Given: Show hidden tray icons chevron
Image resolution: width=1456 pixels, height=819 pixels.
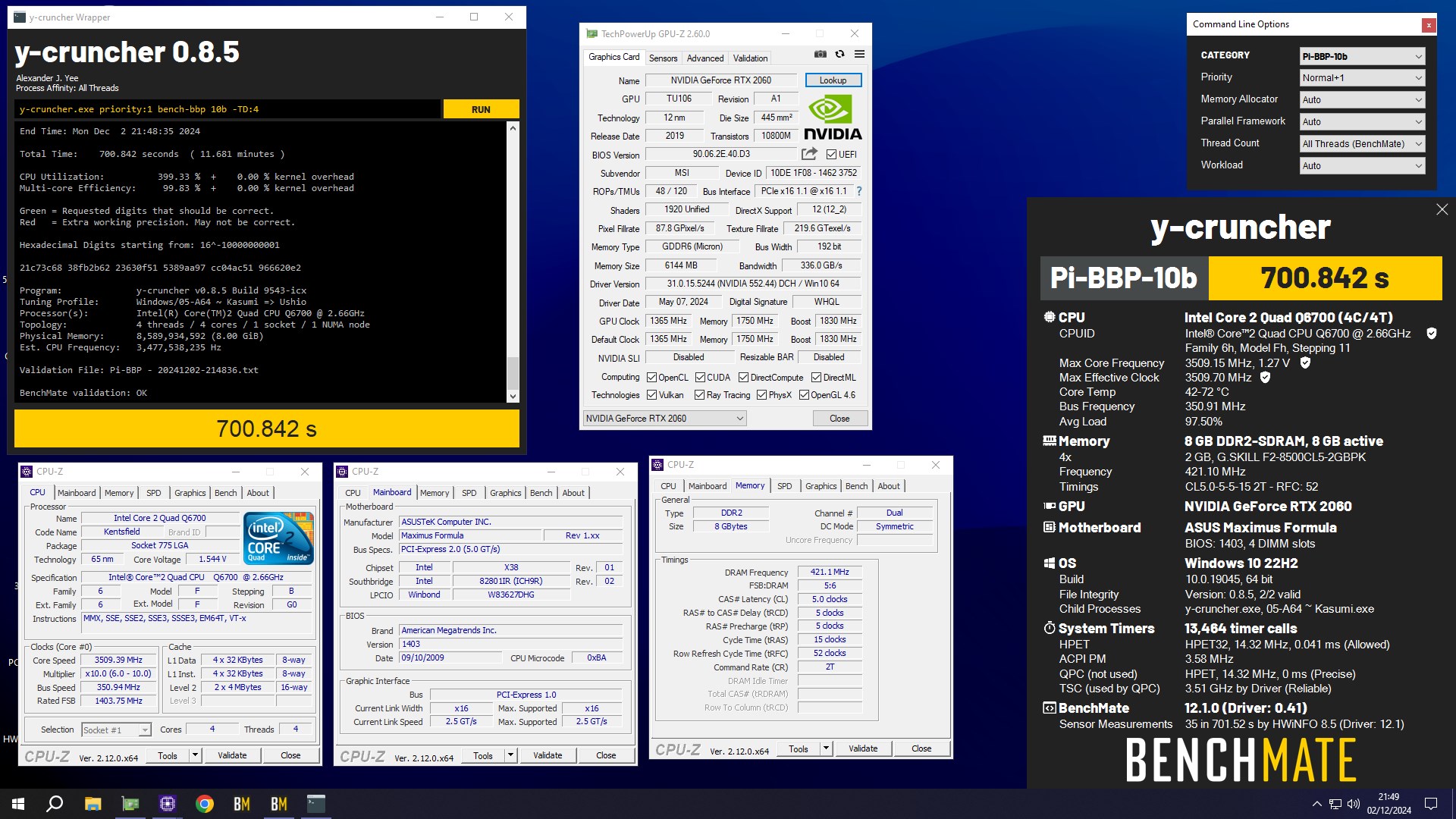Looking at the screenshot, I should [1316, 804].
